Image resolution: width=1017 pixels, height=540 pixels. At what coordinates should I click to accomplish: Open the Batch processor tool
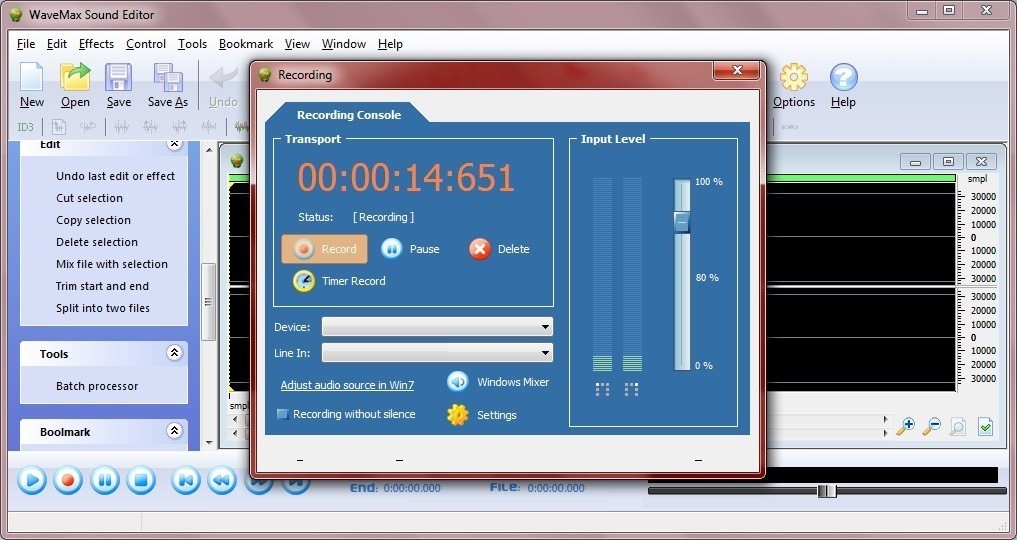tap(97, 386)
